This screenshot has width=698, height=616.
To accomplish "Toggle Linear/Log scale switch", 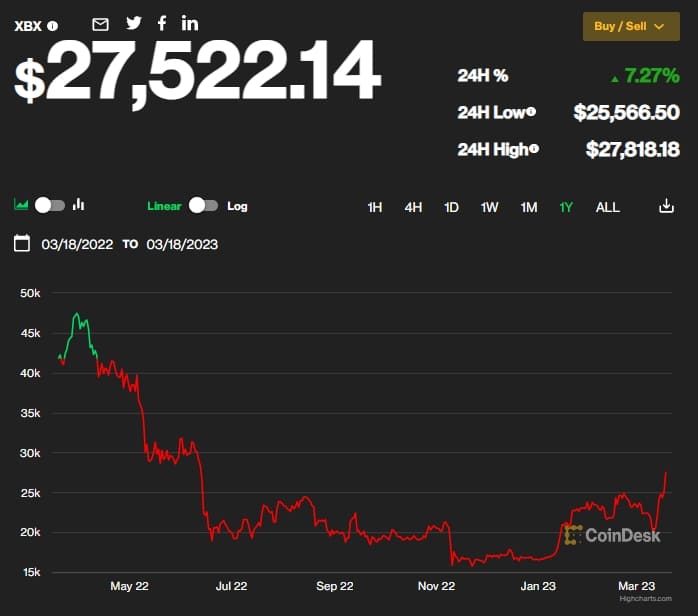I will click(203, 205).
